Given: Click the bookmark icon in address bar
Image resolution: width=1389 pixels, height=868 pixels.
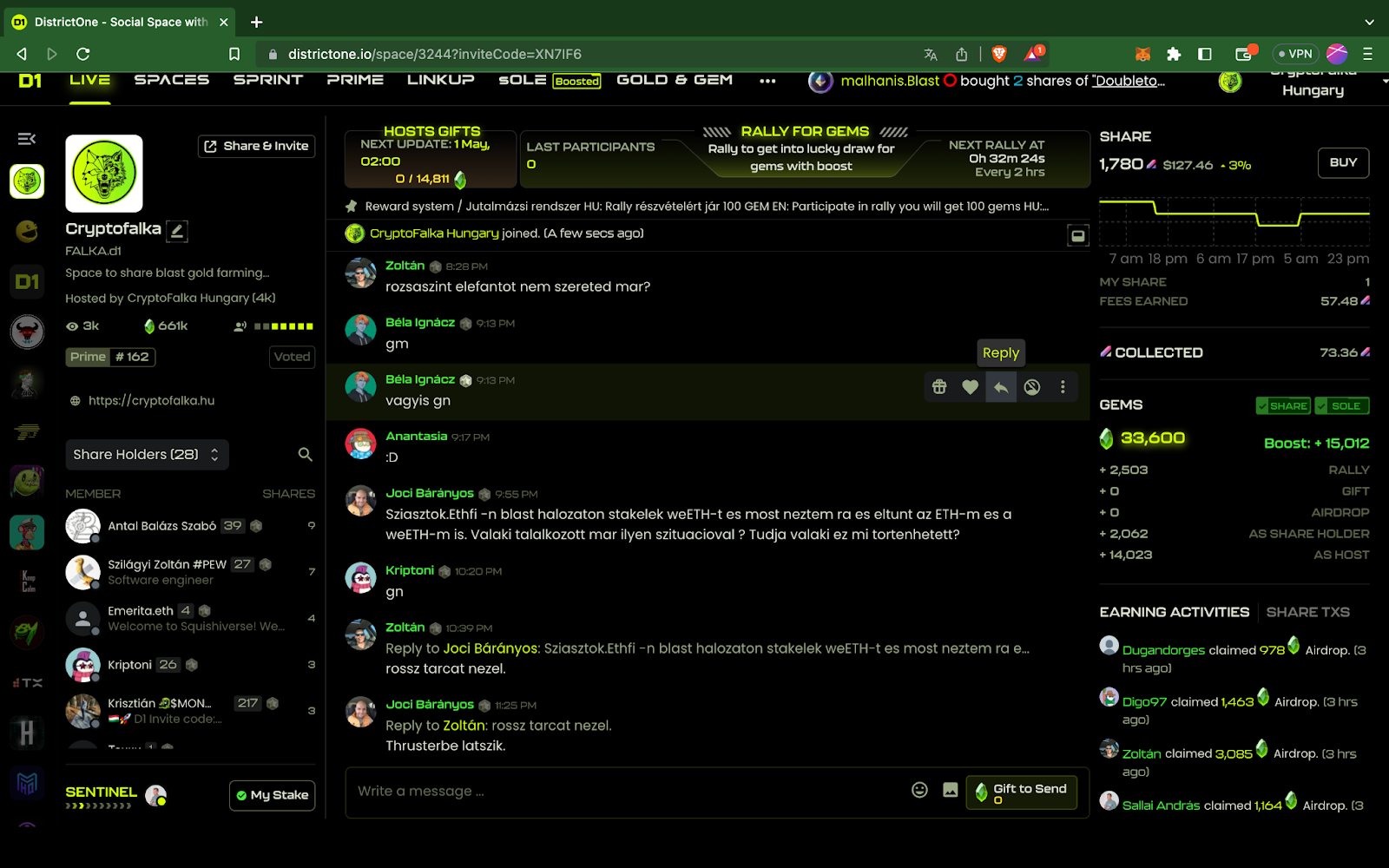Looking at the screenshot, I should coord(234,54).
